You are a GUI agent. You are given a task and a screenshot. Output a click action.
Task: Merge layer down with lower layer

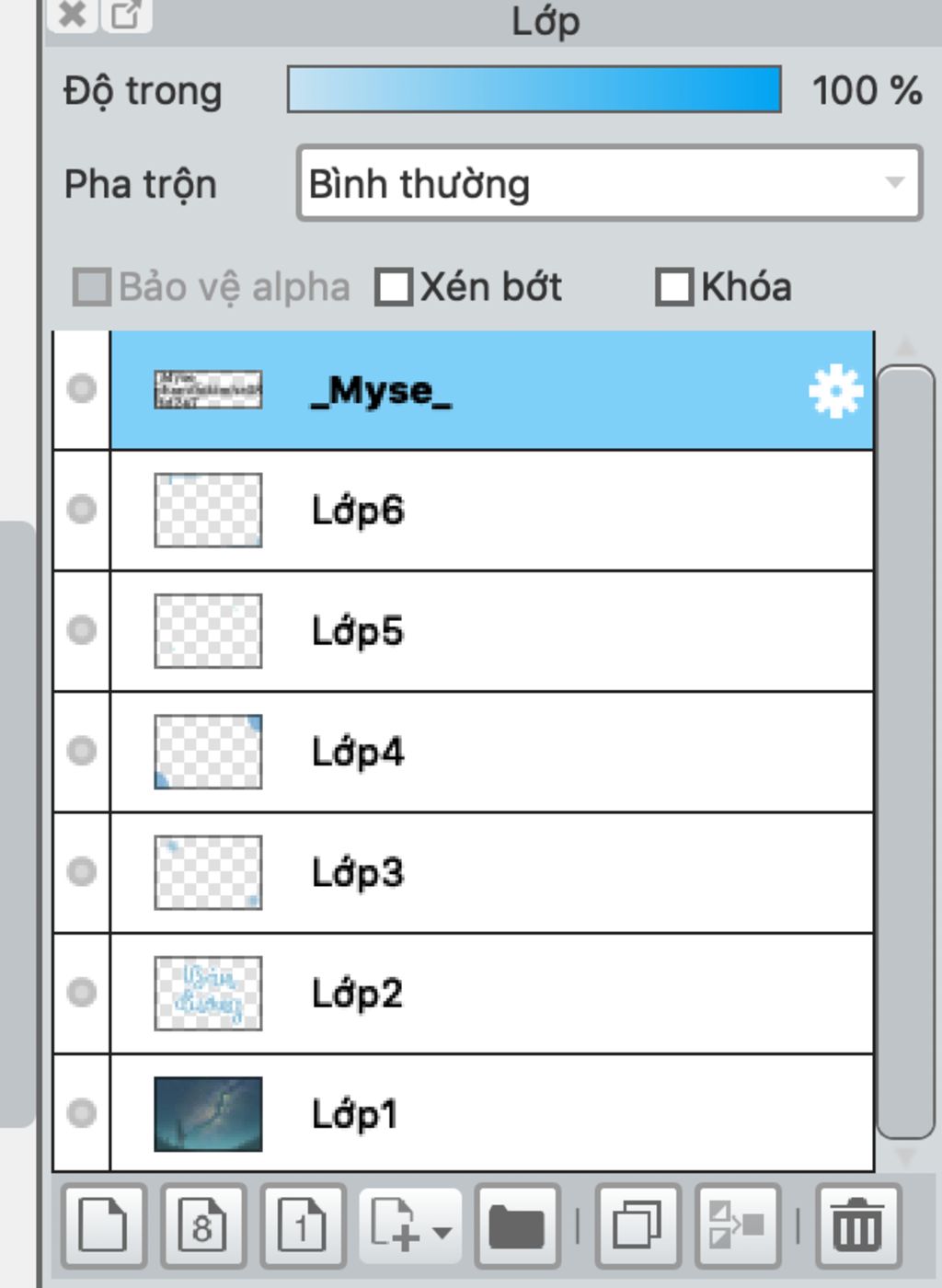[738, 1226]
